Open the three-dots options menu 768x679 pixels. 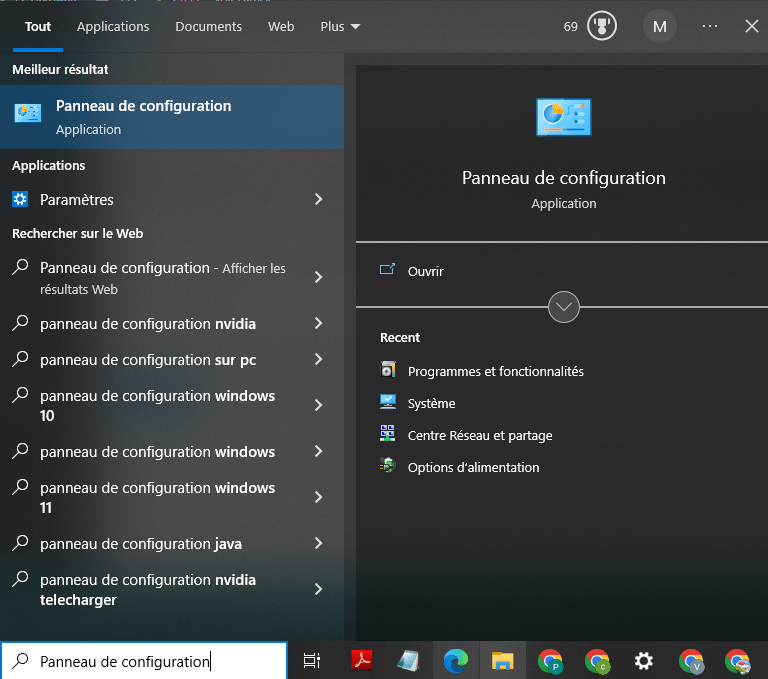[710, 26]
